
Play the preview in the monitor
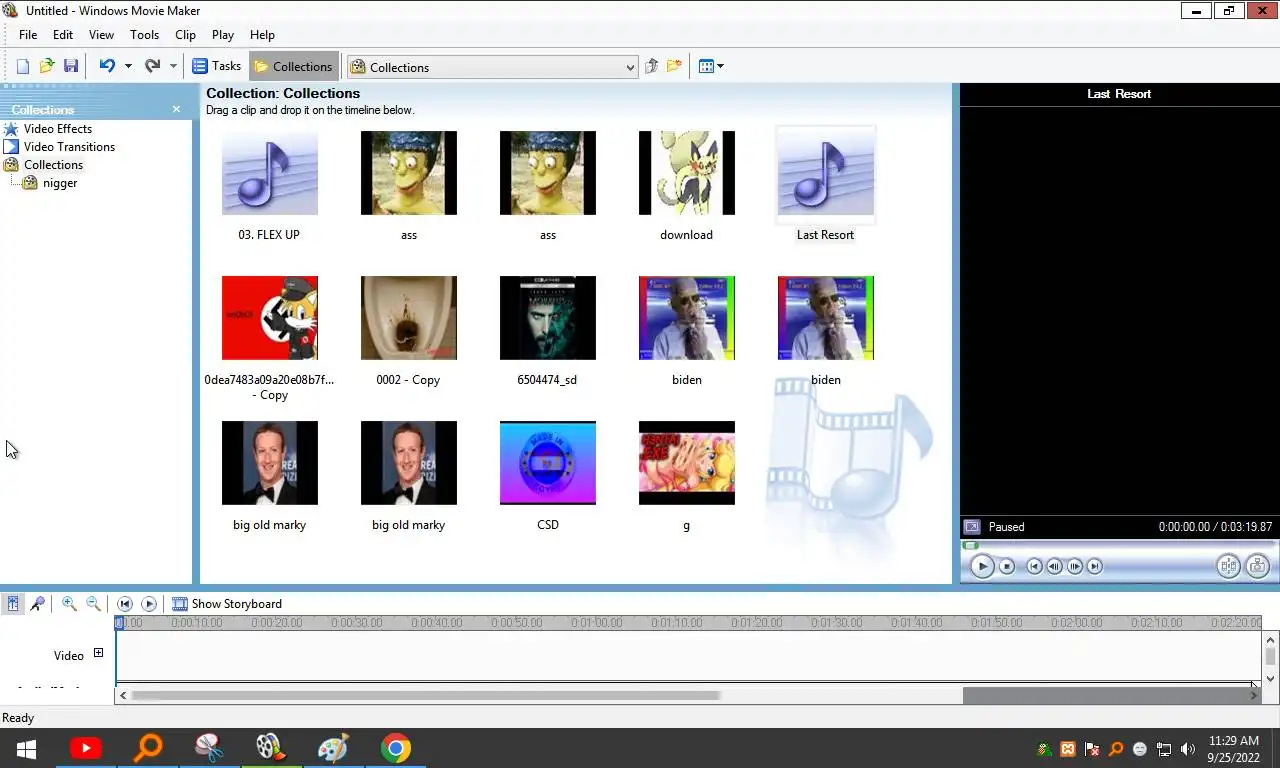click(982, 566)
